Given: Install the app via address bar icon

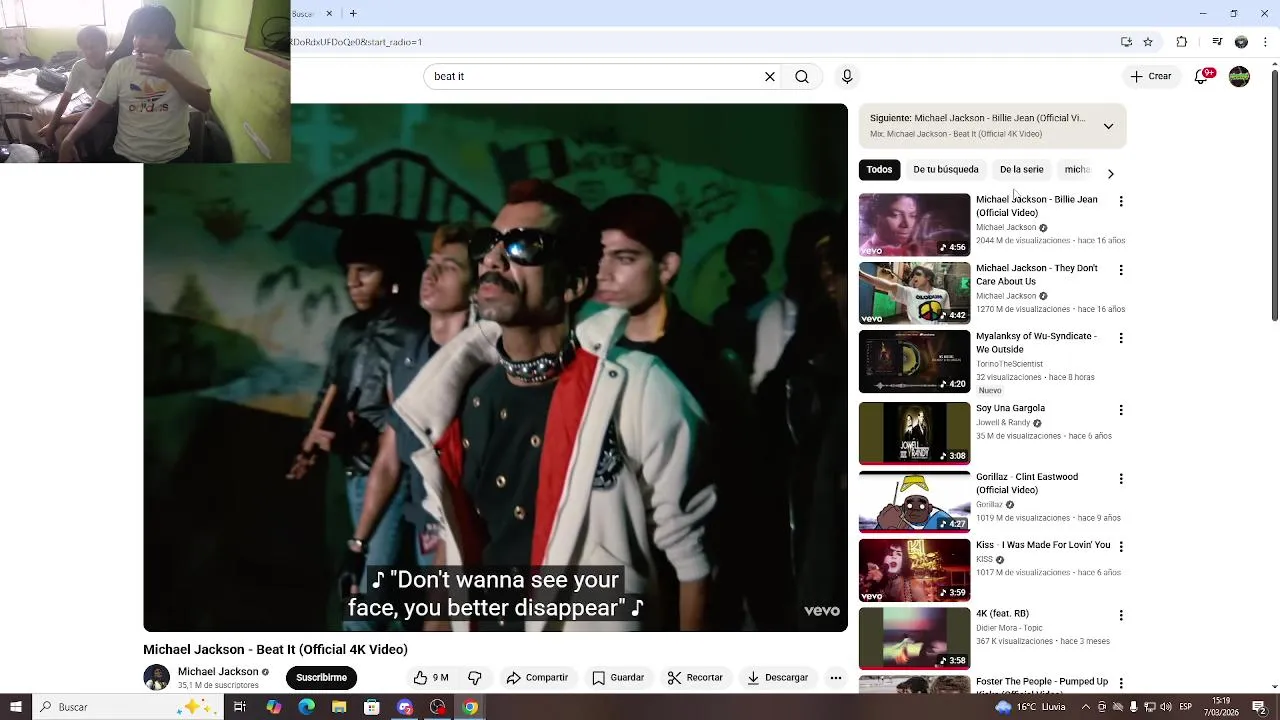Looking at the screenshot, I should pyautogui.click(x=1126, y=42).
